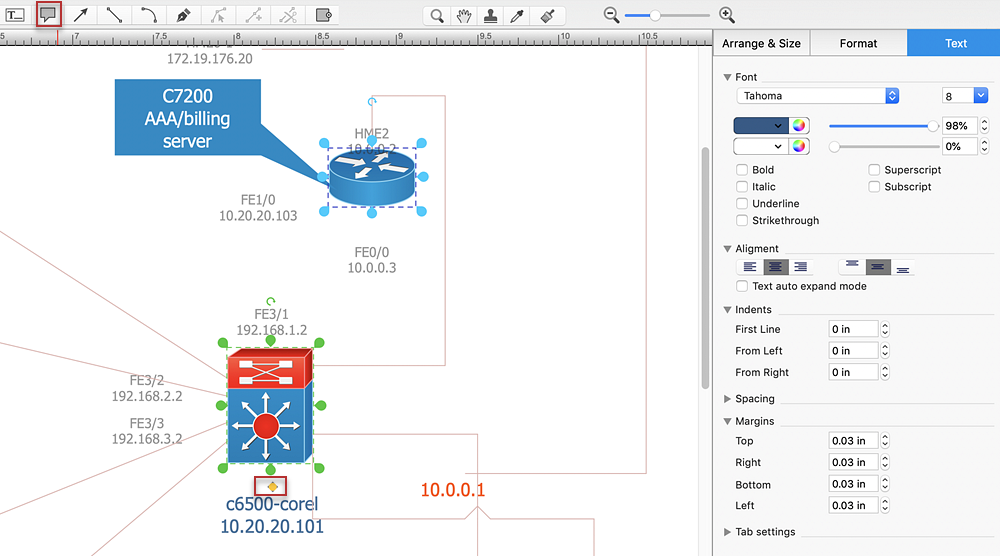Enable Bold checkbox
Viewport: 1000px width, 556px height.
coord(742,170)
